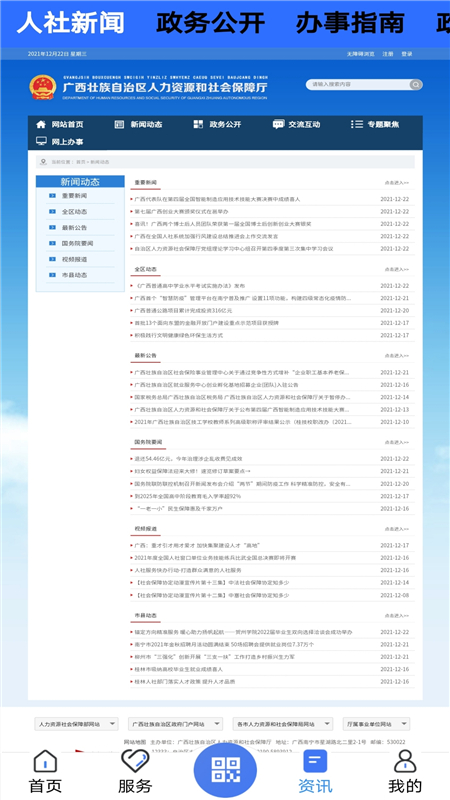Expand the 各市人力资源和社会保障局网站 dropdown

[x=283, y=723]
